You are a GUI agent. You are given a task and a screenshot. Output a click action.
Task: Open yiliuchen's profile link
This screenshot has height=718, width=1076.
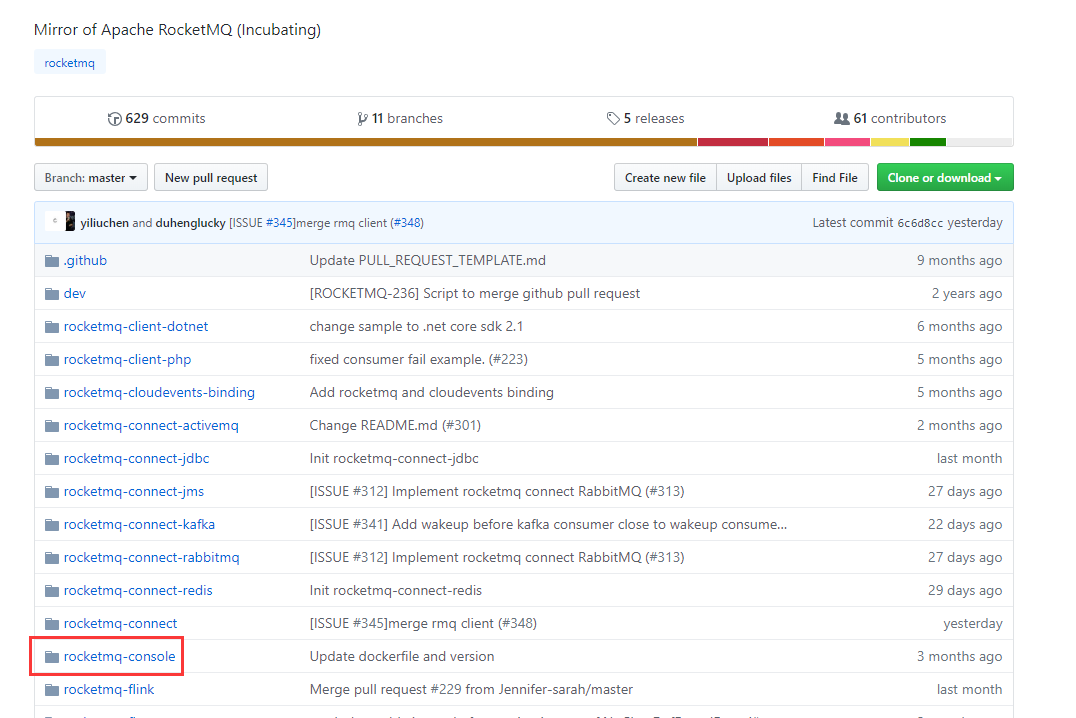(104, 222)
